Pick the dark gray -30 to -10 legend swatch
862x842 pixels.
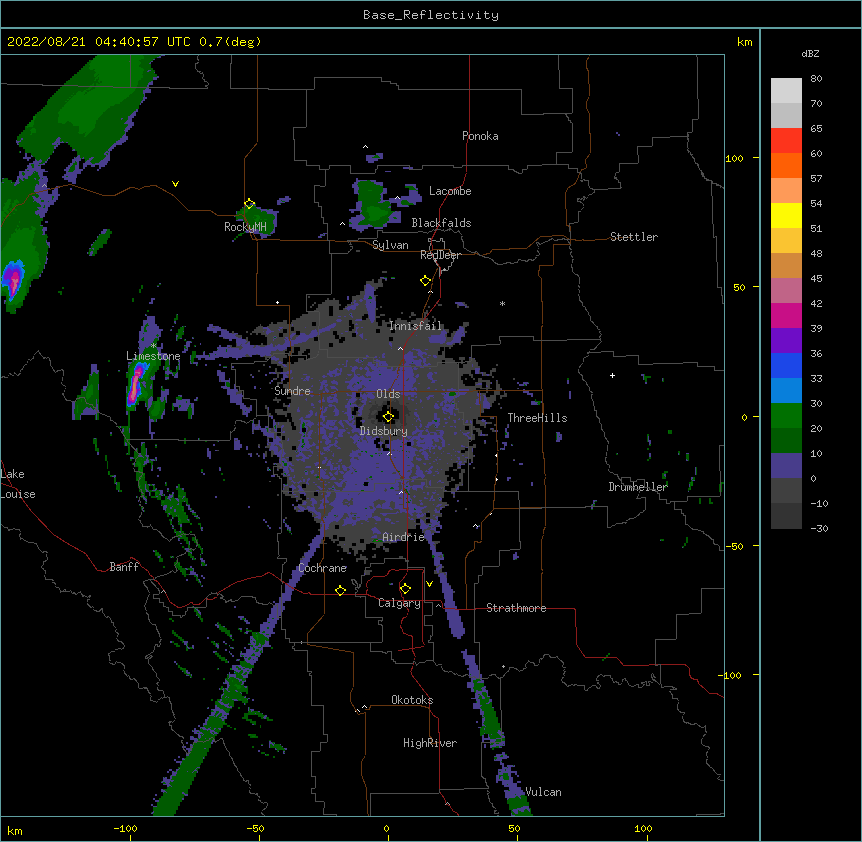pyautogui.click(x=786, y=516)
